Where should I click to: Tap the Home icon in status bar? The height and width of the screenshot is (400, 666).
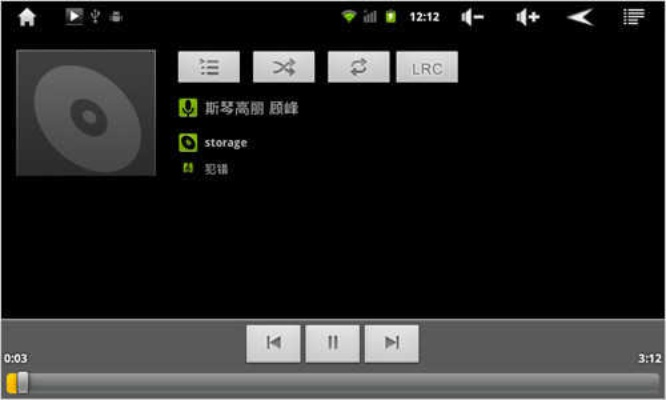[27, 17]
